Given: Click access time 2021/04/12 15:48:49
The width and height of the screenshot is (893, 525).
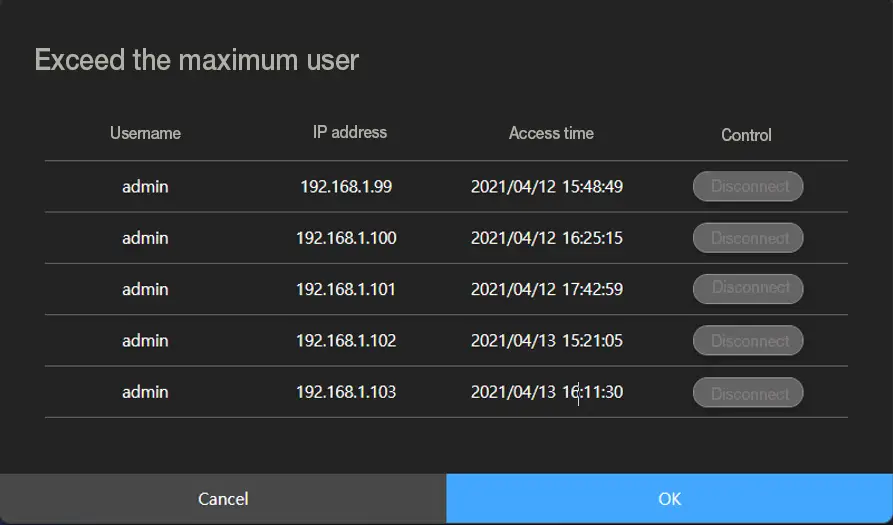Looking at the screenshot, I should click(x=547, y=186).
